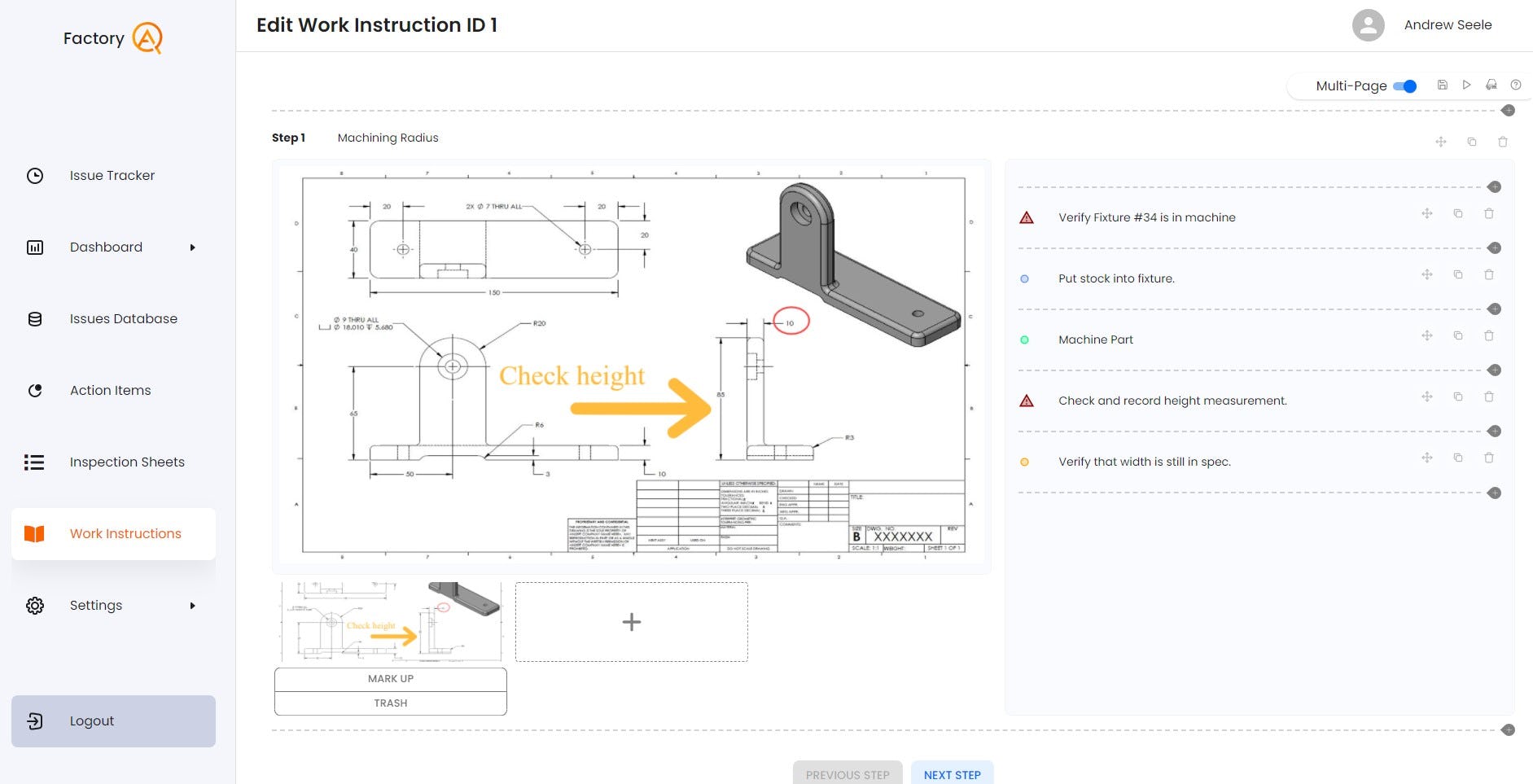Open the Issue Tracker page
The height and width of the screenshot is (784, 1533).
[x=112, y=175]
